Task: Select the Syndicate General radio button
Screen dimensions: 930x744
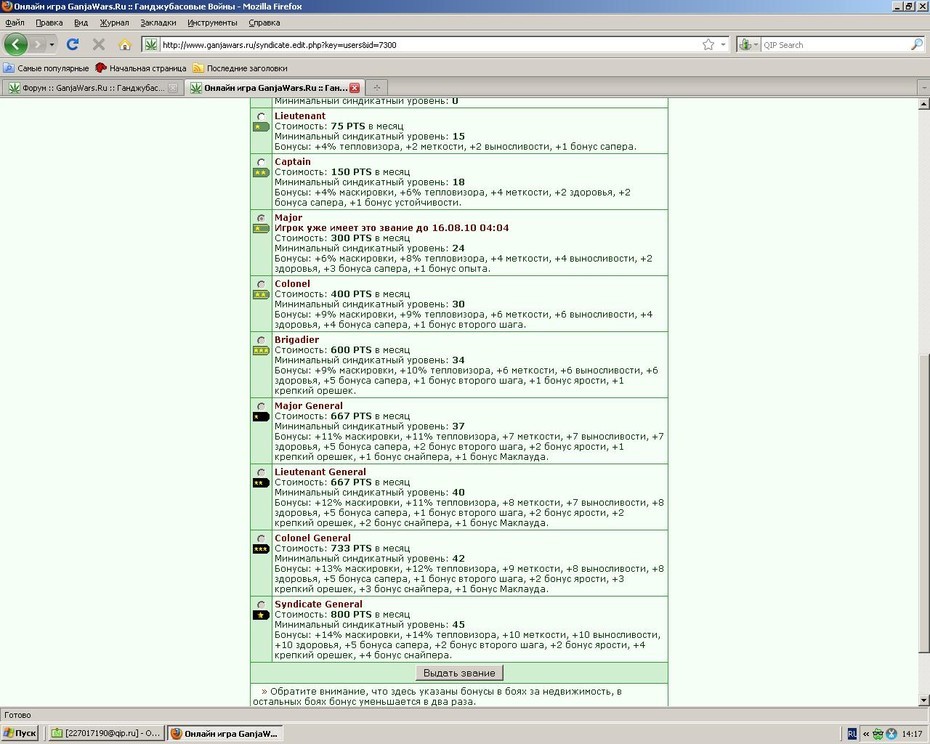Action: coord(261,605)
